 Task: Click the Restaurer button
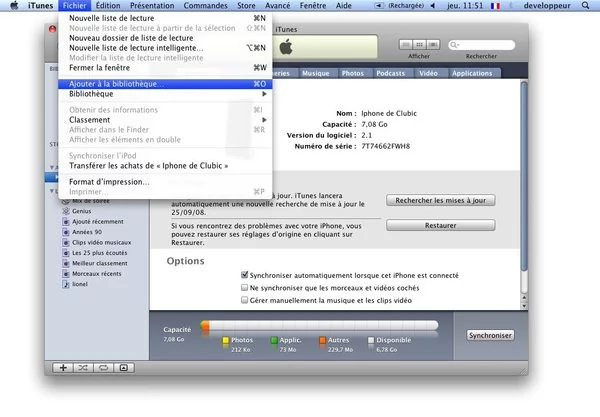point(440,225)
